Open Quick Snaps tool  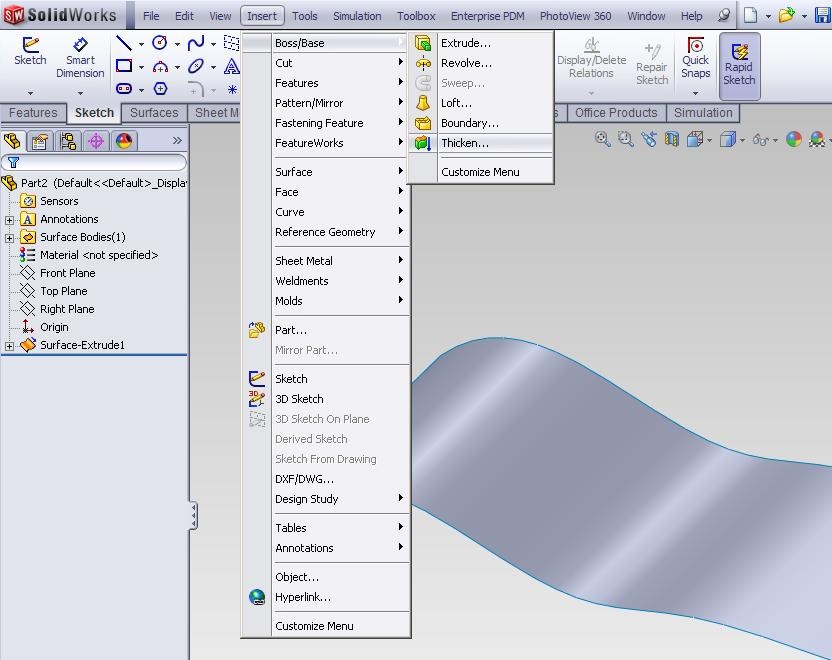click(x=696, y=58)
